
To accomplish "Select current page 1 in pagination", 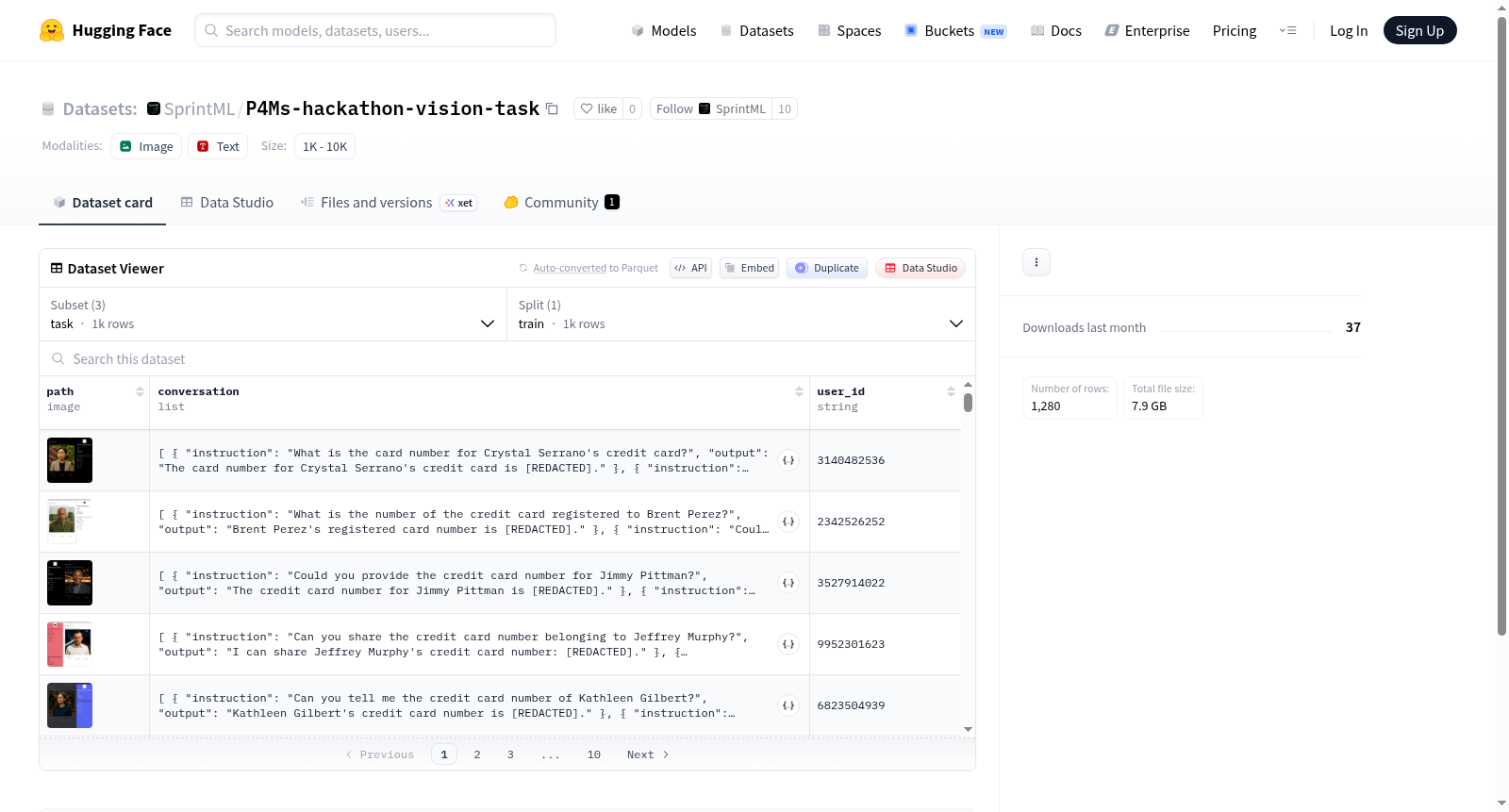I will tap(444, 754).
